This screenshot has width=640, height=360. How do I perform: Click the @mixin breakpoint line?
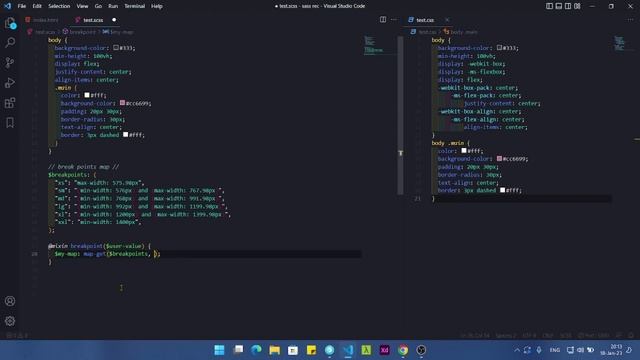[x=99, y=246]
